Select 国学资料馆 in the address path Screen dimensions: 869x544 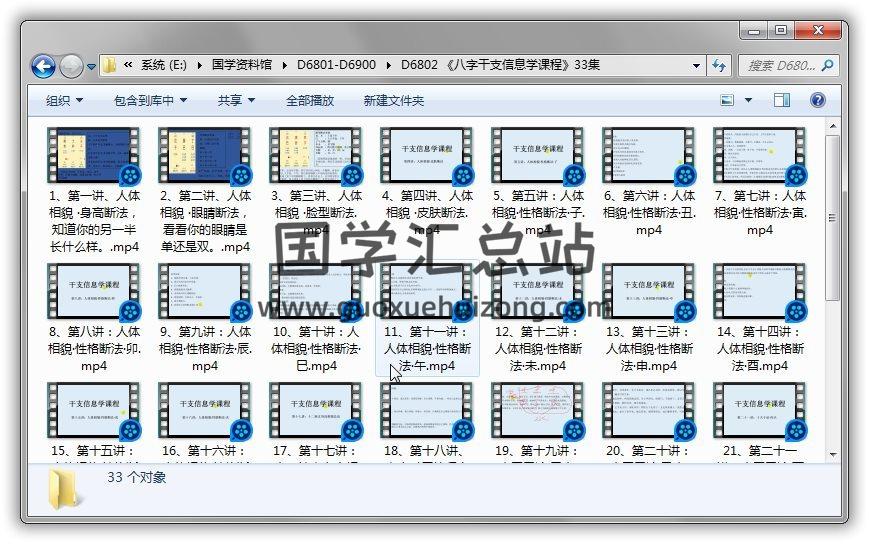pyautogui.click(x=242, y=65)
